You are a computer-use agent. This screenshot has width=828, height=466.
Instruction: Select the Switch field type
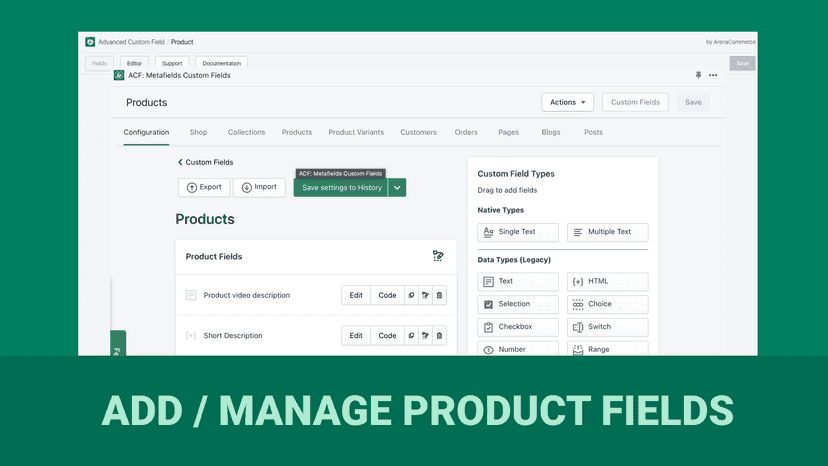608,327
